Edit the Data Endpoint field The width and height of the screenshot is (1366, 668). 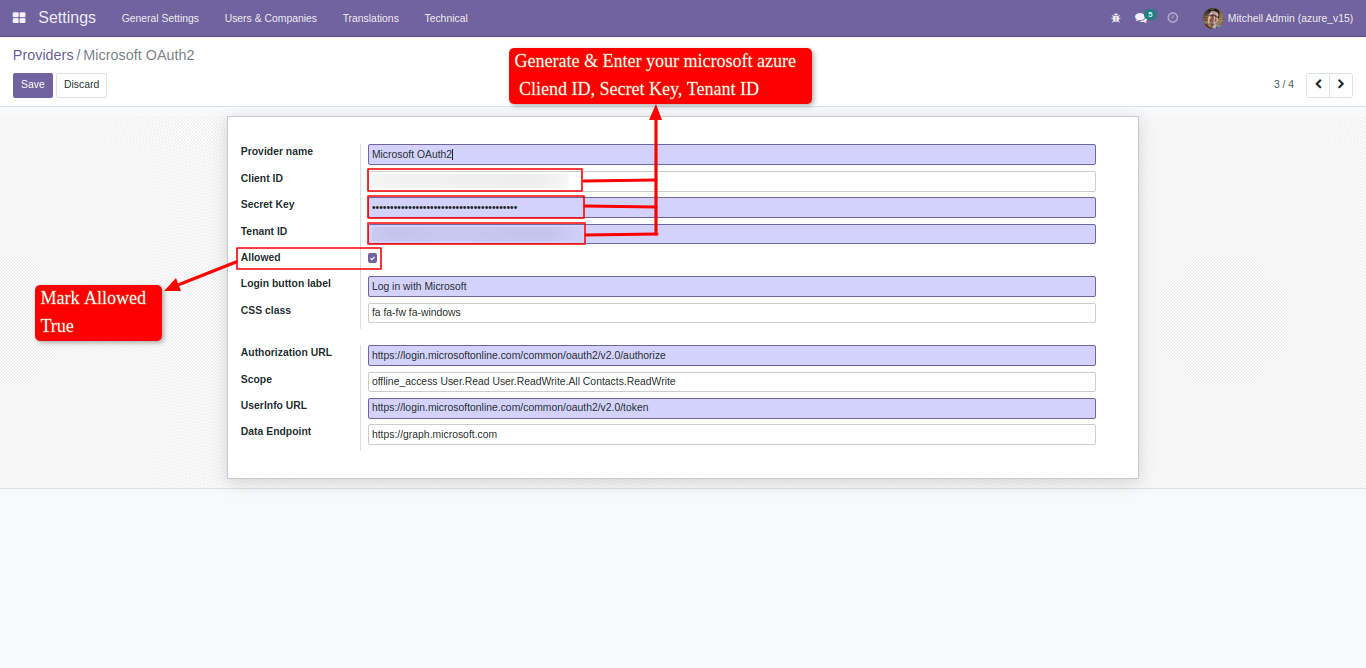pos(732,435)
